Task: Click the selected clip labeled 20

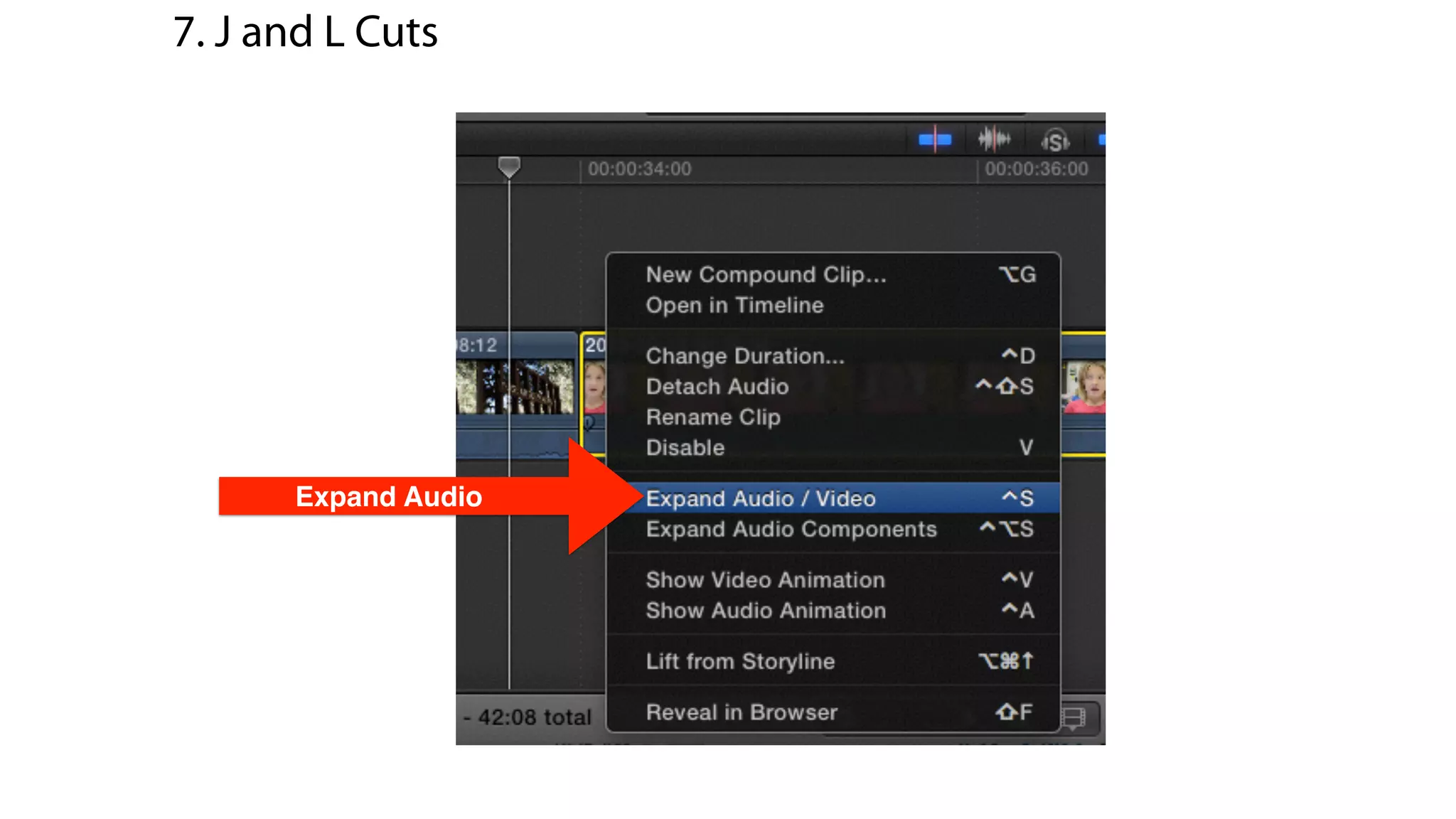Action: [x=594, y=393]
